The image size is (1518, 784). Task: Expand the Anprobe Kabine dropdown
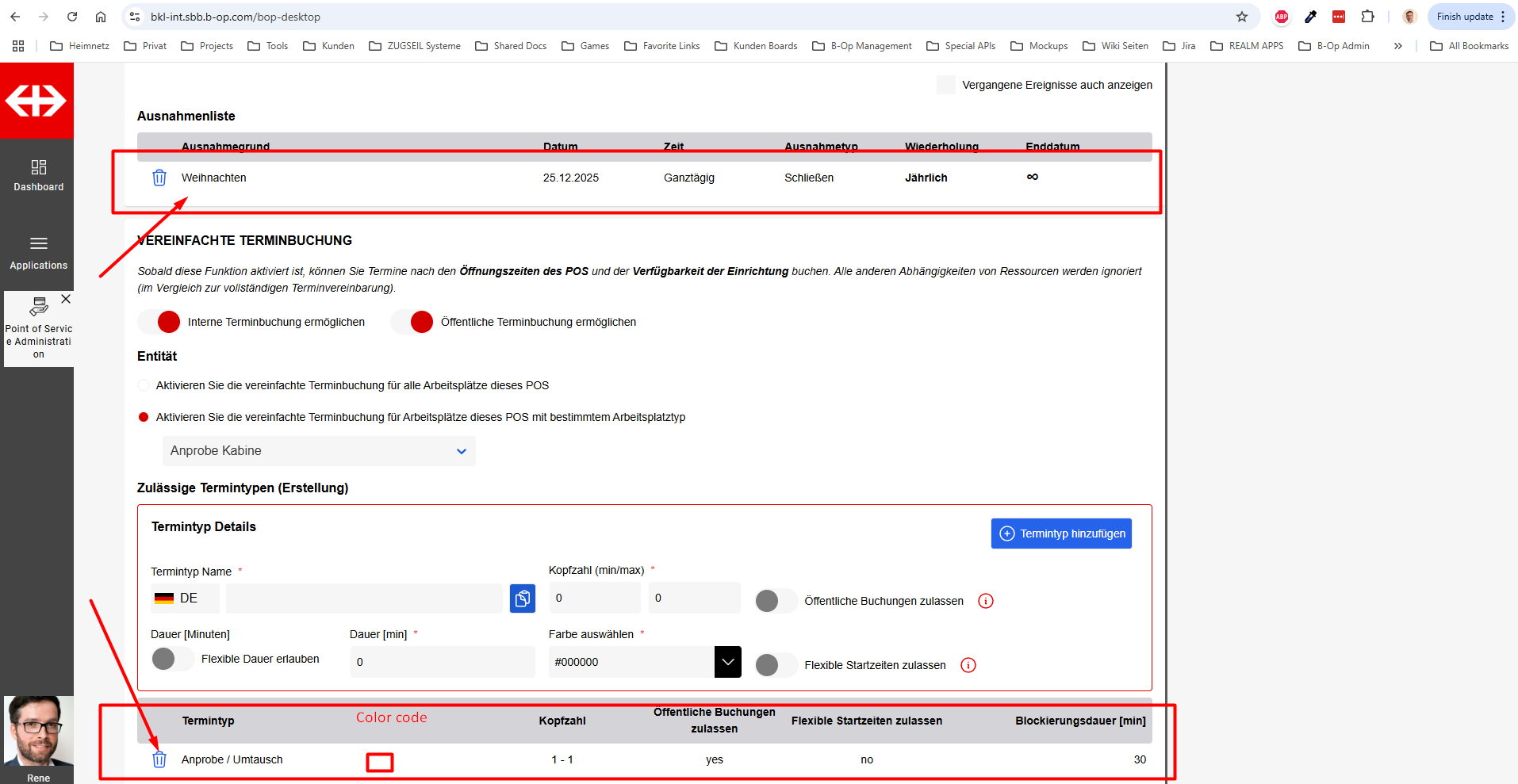319,451
